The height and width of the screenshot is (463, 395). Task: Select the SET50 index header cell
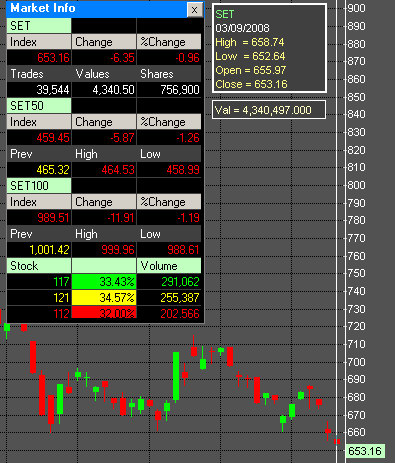click(39, 106)
